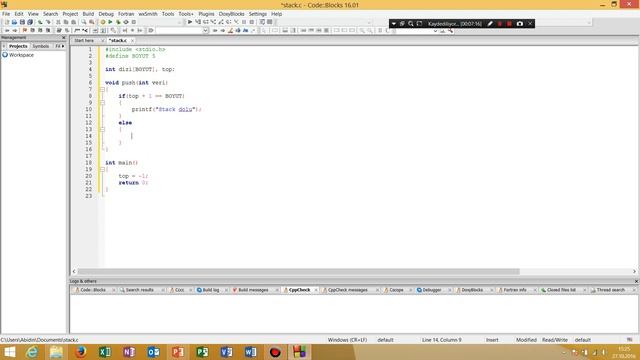Select the stack.c editor tab
Image resolution: width=640 pixels, height=360 pixels.
[x=118, y=40]
